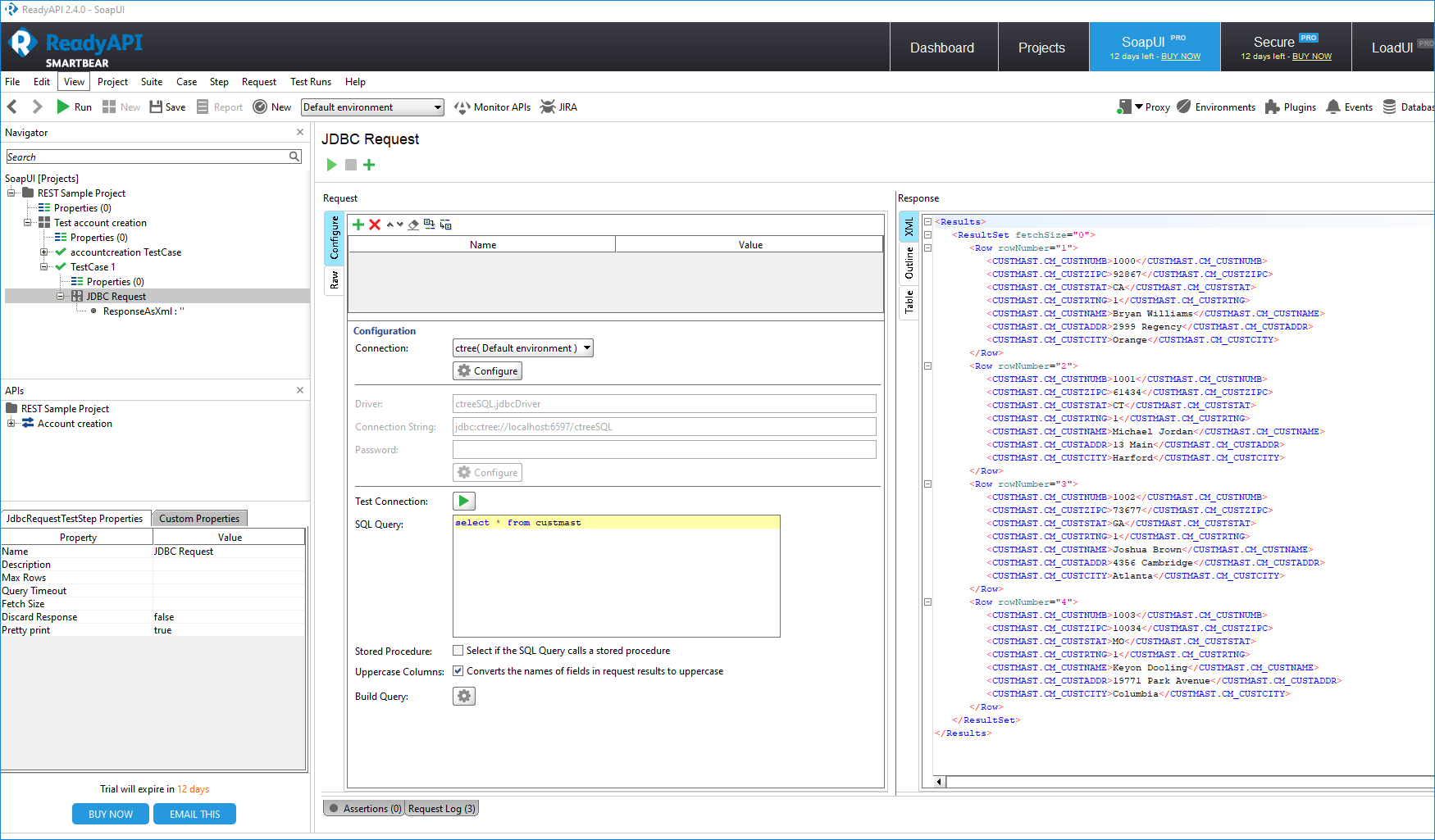
Task: Click the back navigation arrow
Action: pyautogui.click(x=12, y=107)
